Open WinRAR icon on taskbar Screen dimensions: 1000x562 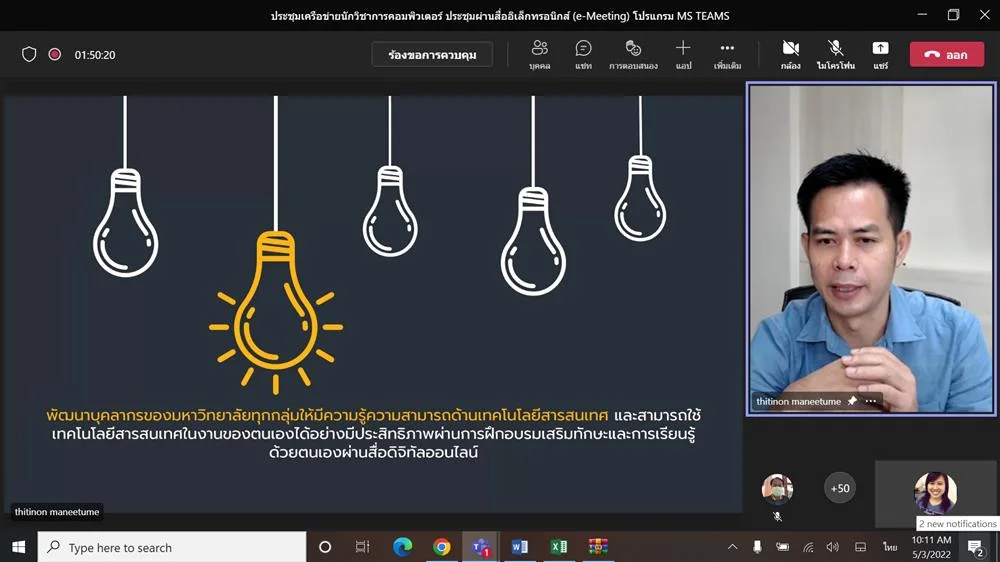598,547
